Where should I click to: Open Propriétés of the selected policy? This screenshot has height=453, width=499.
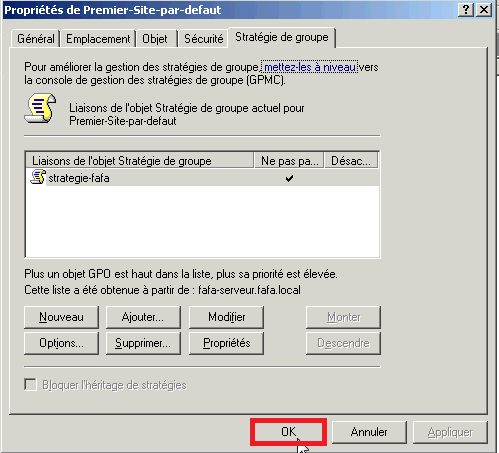(226, 343)
